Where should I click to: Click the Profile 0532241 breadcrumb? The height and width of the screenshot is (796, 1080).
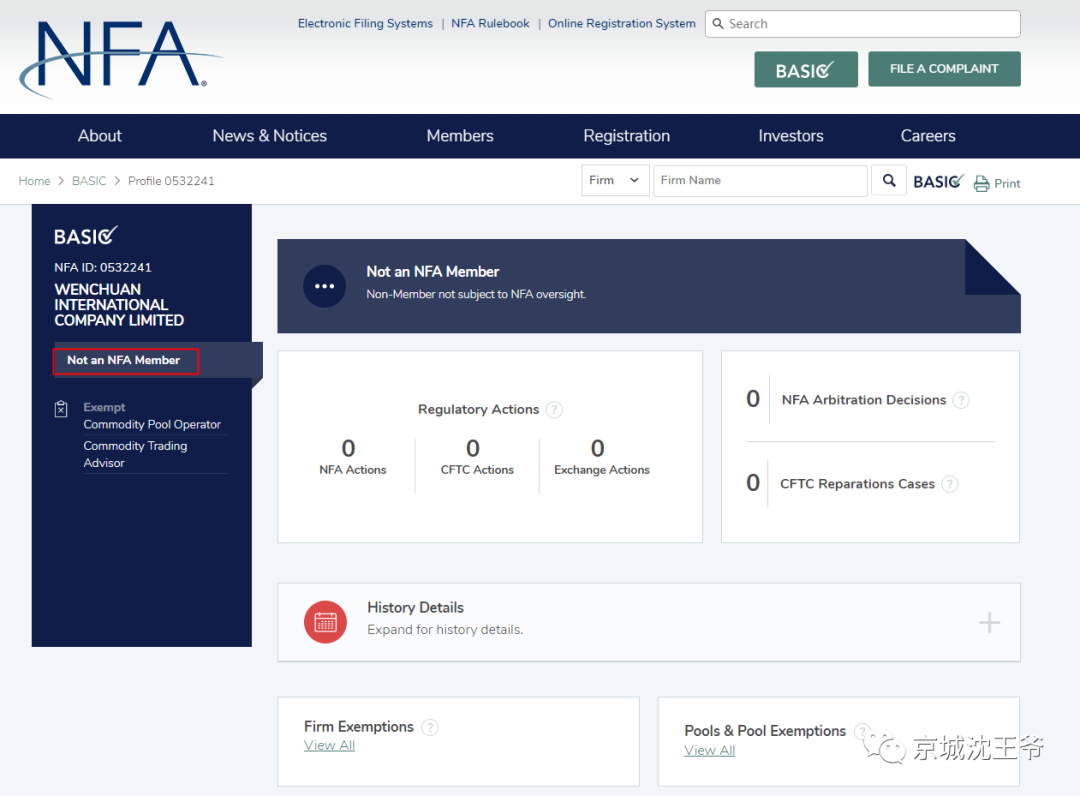(x=171, y=180)
